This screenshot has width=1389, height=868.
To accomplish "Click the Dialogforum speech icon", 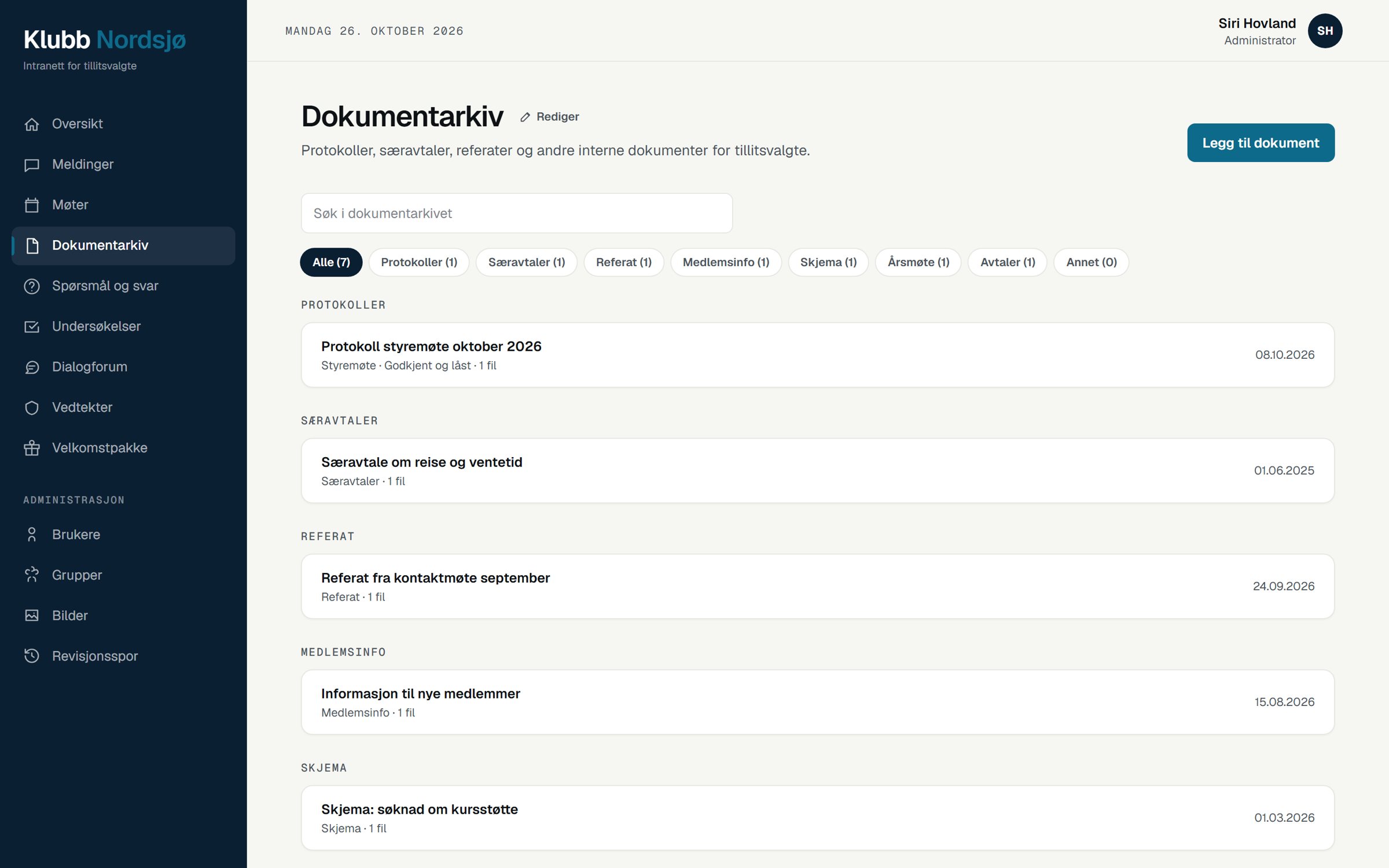I will (32, 367).
